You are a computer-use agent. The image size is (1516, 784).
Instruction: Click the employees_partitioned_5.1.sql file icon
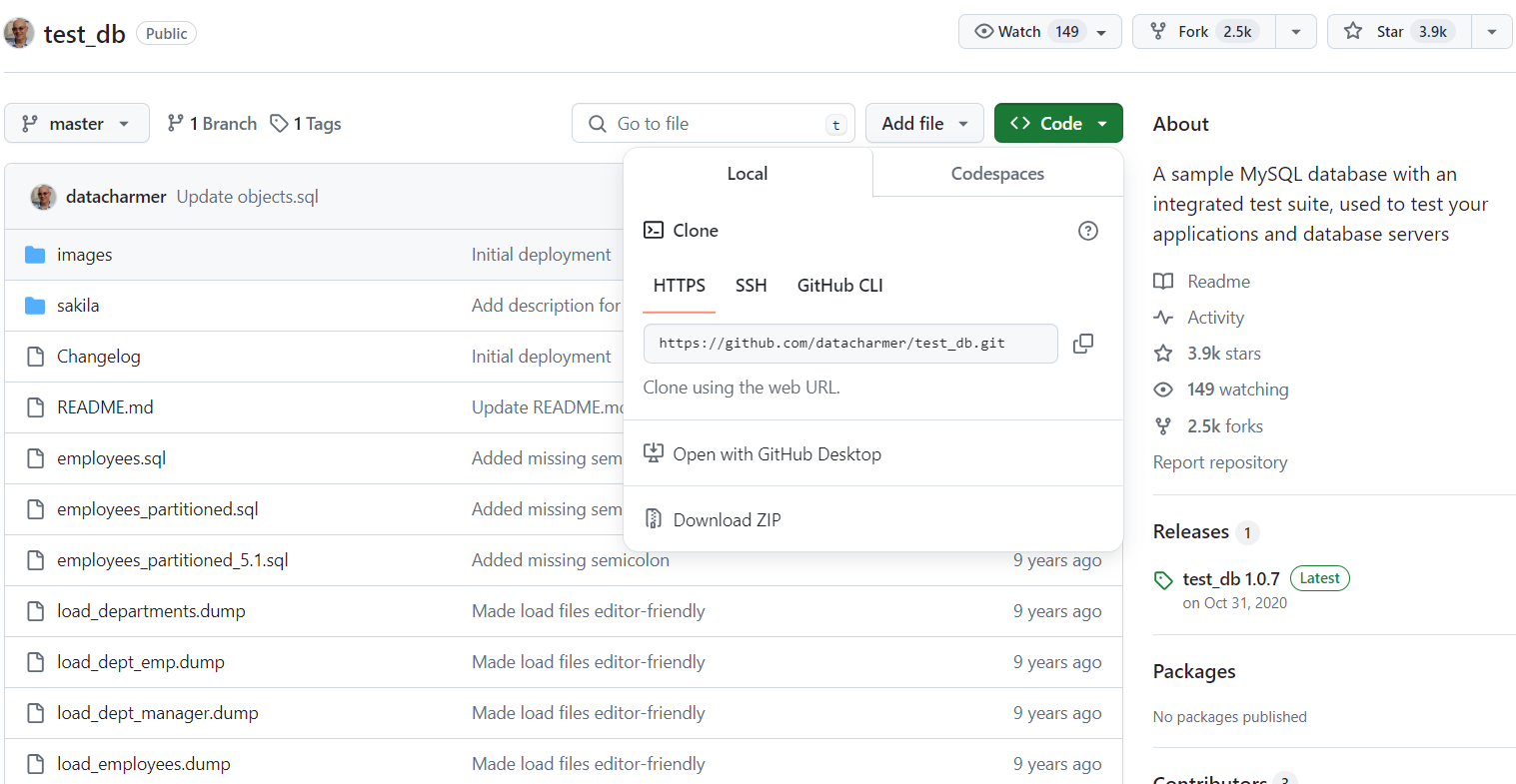(35, 560)
